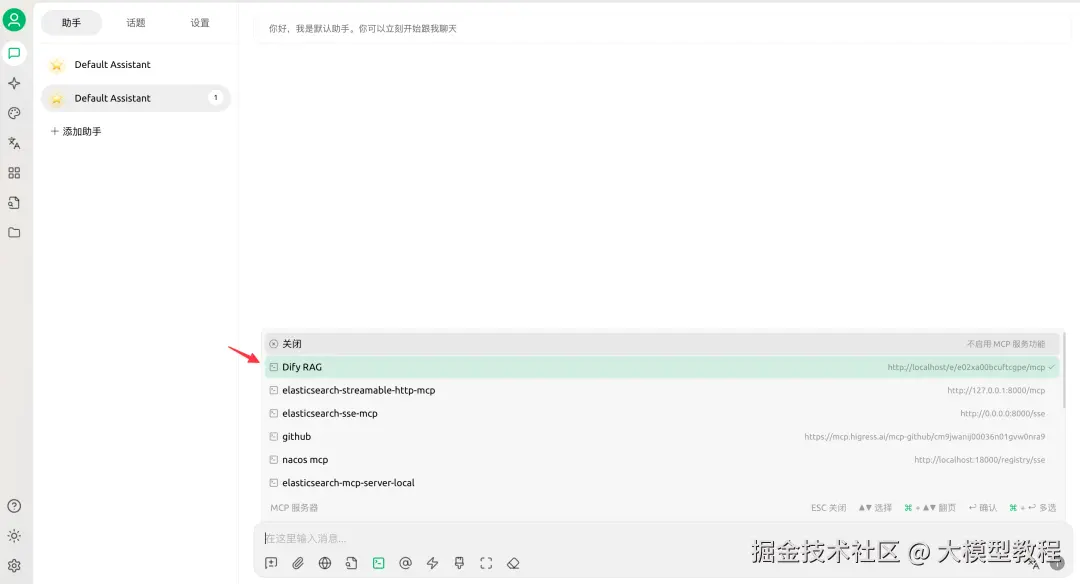Expand input with the fullscreen icon
1080x584 pixels.
(486, 563)
